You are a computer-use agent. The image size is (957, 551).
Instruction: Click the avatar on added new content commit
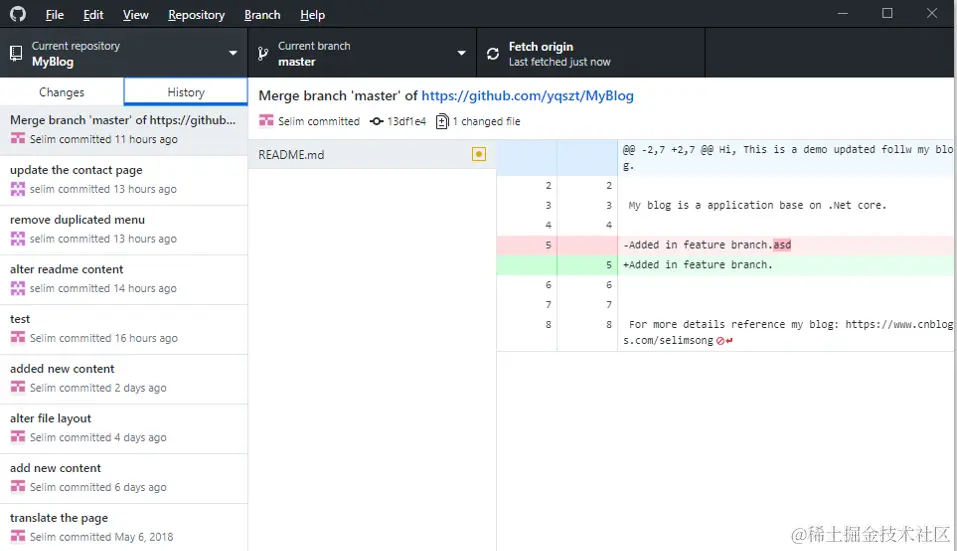18,387
